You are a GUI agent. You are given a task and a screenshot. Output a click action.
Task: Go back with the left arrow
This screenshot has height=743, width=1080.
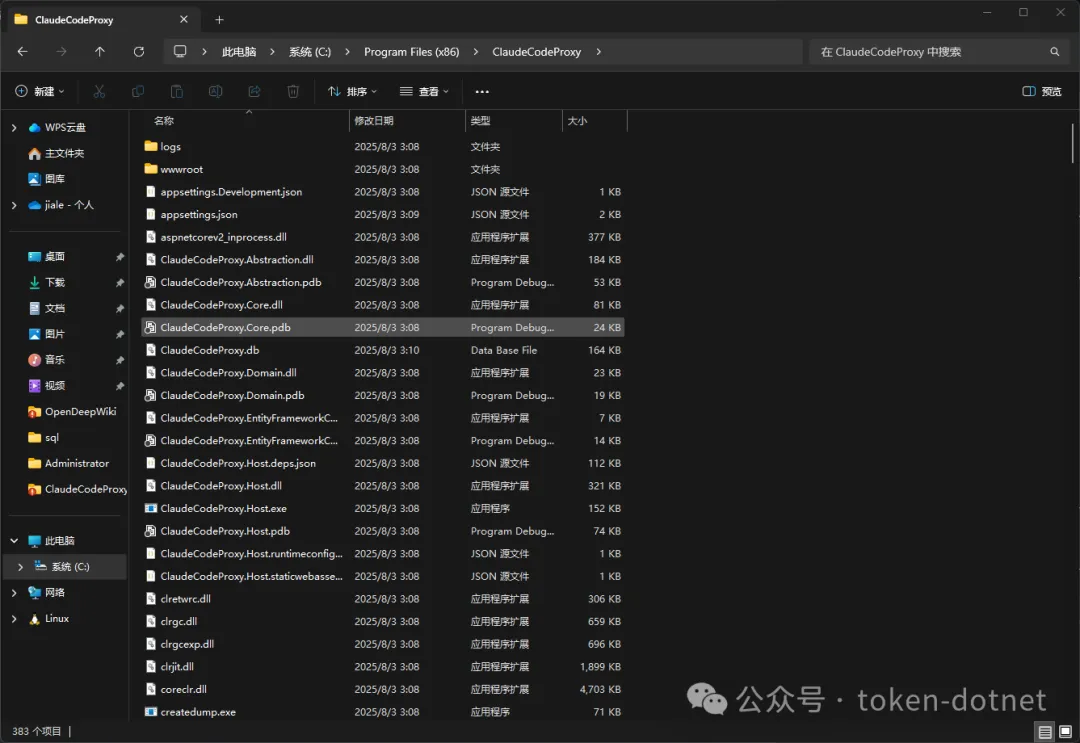(x=23, y=52)
